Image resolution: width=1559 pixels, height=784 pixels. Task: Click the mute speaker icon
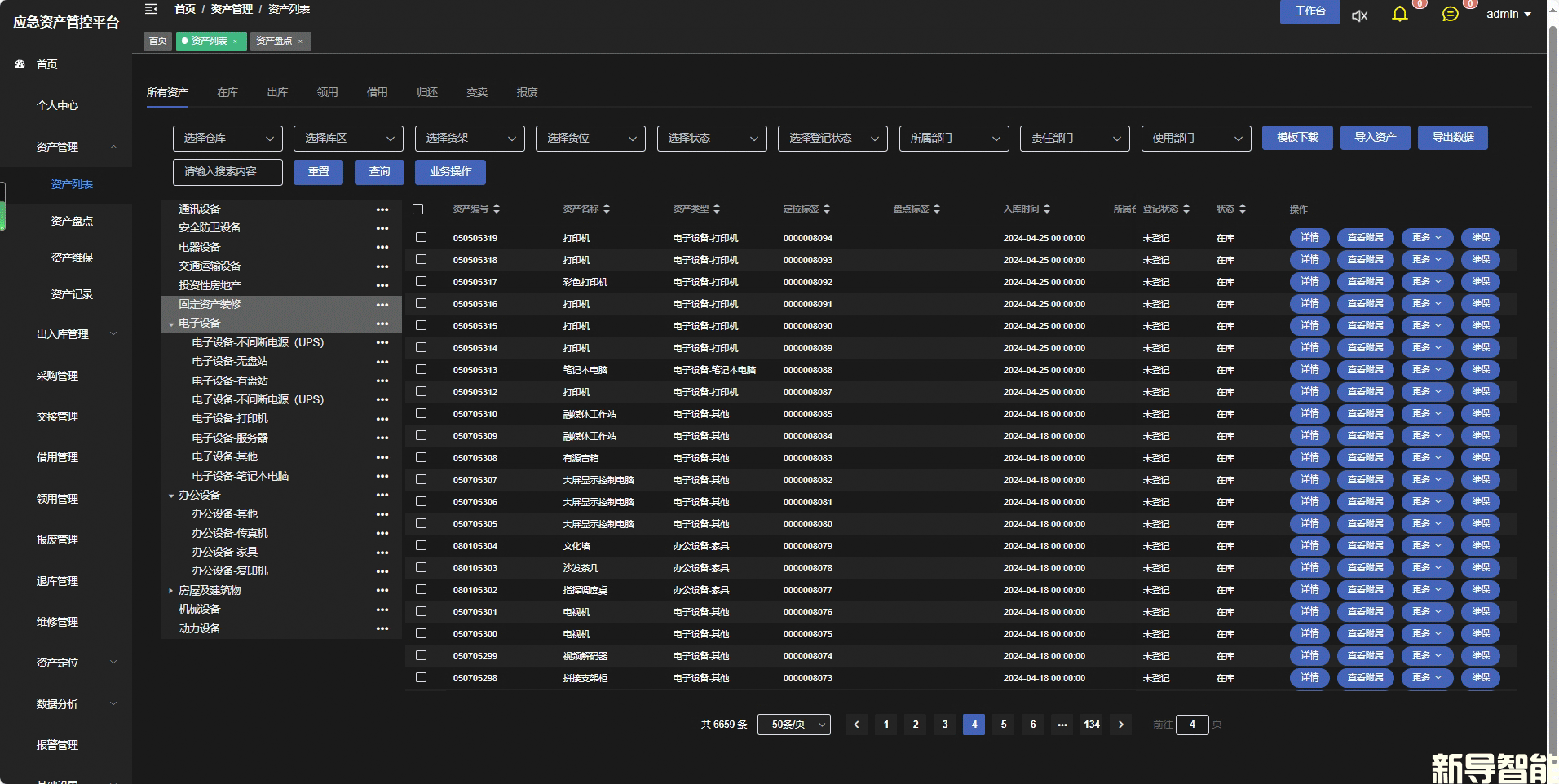[x=1359, y=15]
